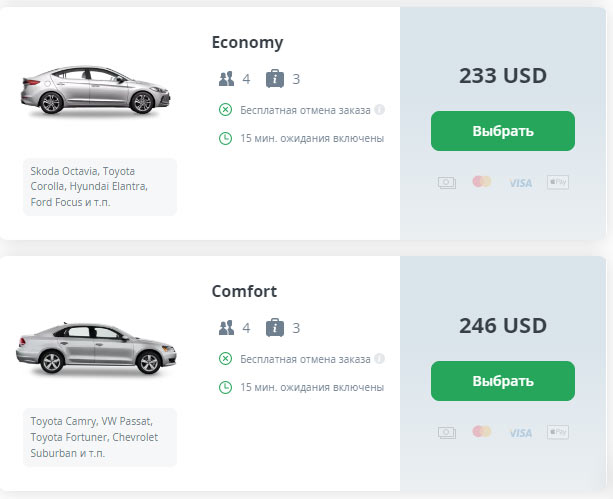
Task: Click Comfort Mastercard payment icon
Action: (x=482, y=432)
